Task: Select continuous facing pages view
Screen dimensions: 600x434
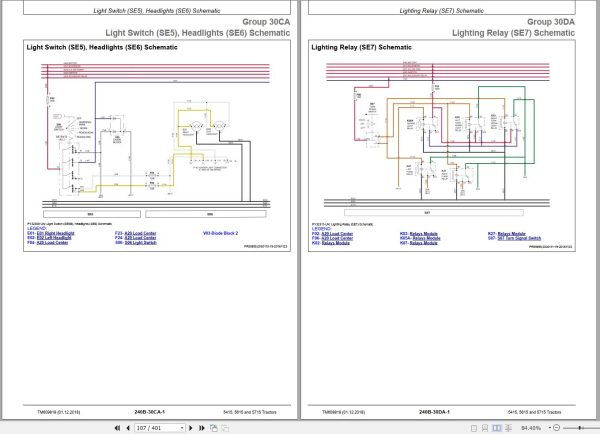Action: (x=508, y=428)
